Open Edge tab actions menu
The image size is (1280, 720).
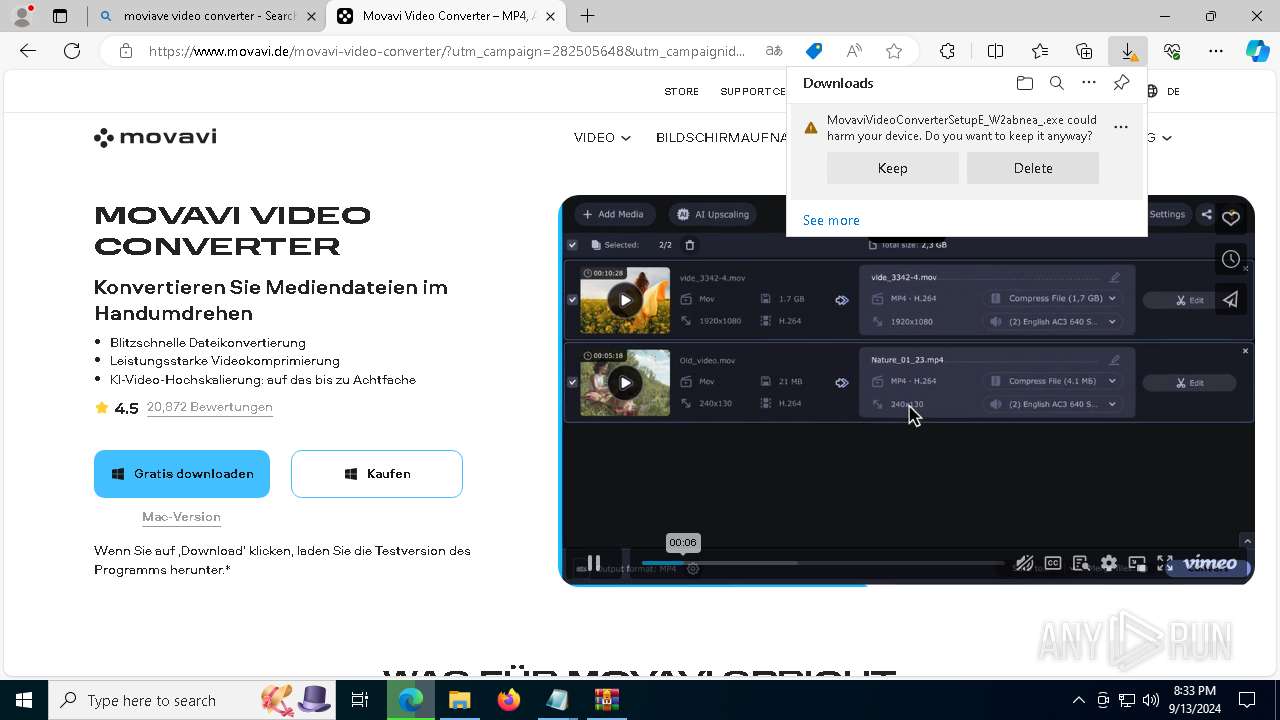click(x=60, y=16)
